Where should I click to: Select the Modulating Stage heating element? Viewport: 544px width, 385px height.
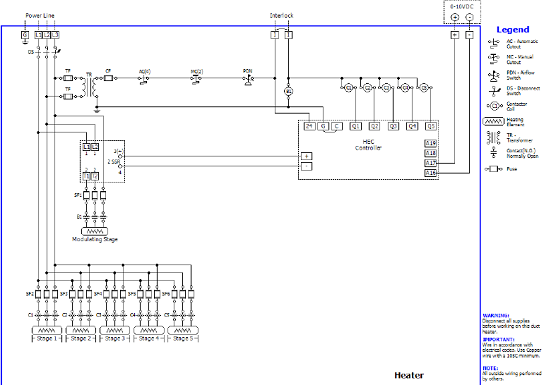[94, 231]
